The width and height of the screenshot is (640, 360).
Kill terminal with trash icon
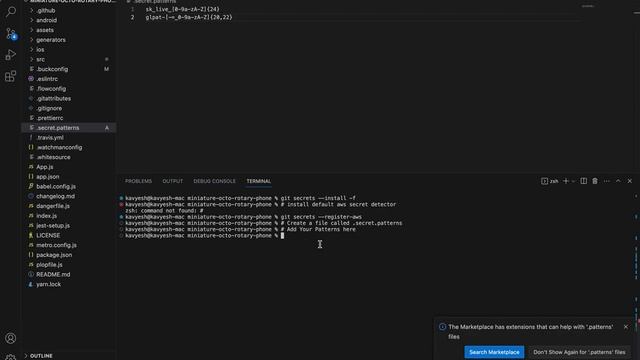(x=595, y=181)
